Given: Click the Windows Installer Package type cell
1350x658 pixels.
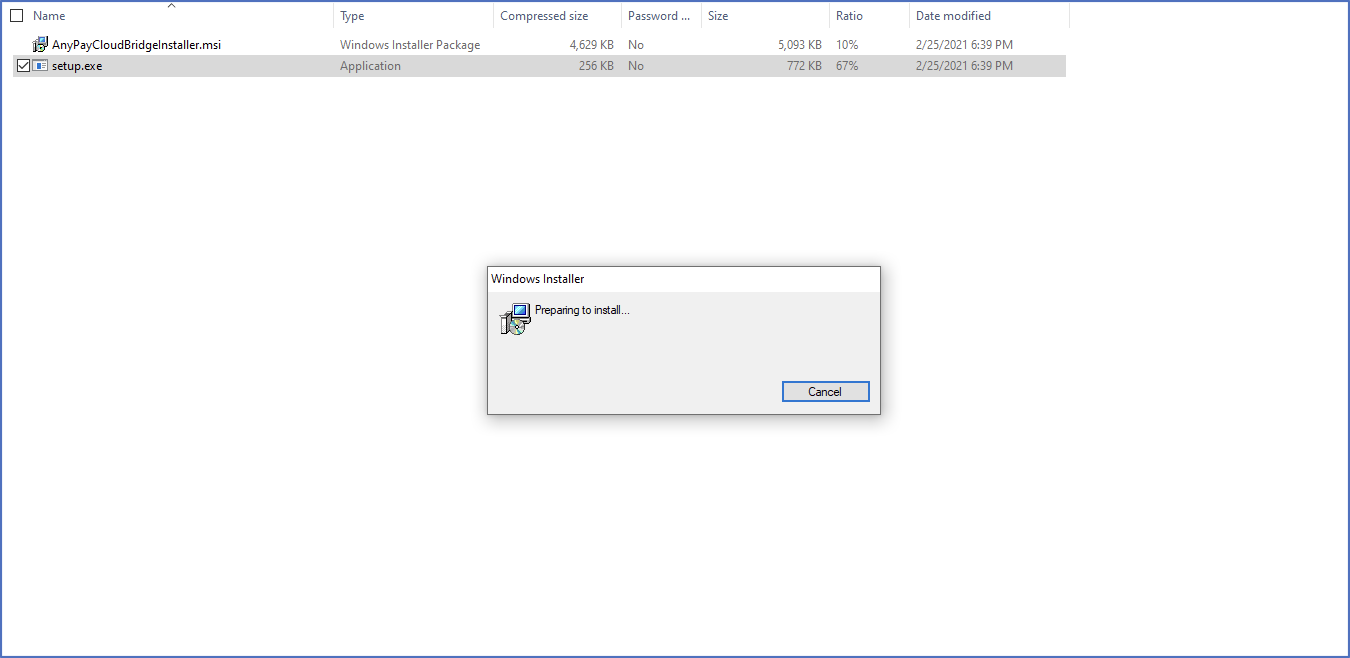Looking at the screenshot, I should tap(410, 45).
